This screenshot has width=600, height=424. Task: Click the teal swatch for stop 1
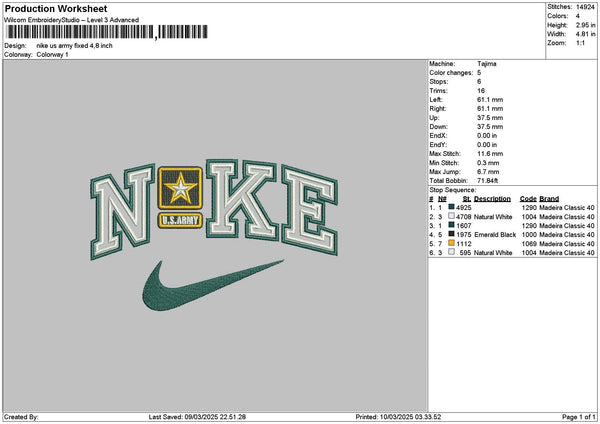coord(452,207)
